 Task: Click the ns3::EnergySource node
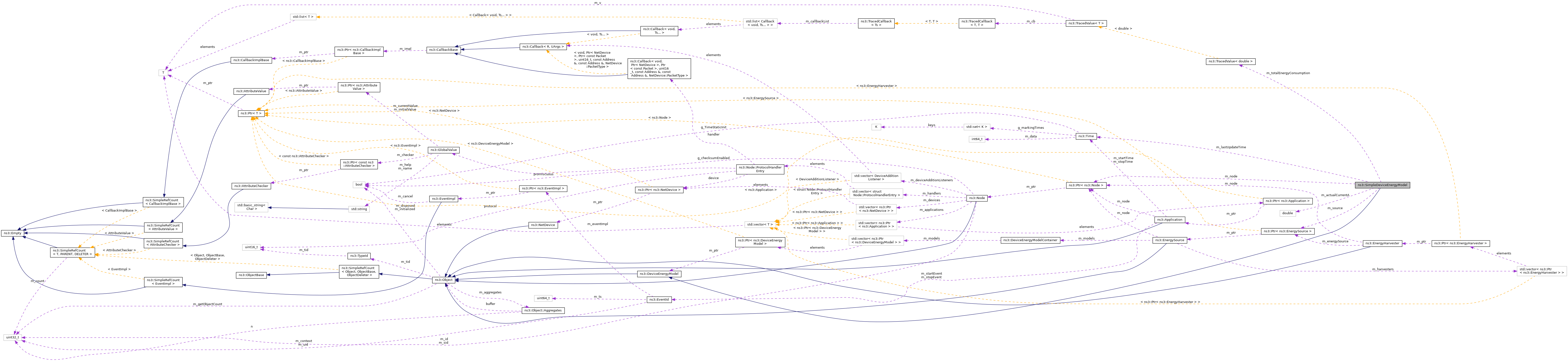1170,240
